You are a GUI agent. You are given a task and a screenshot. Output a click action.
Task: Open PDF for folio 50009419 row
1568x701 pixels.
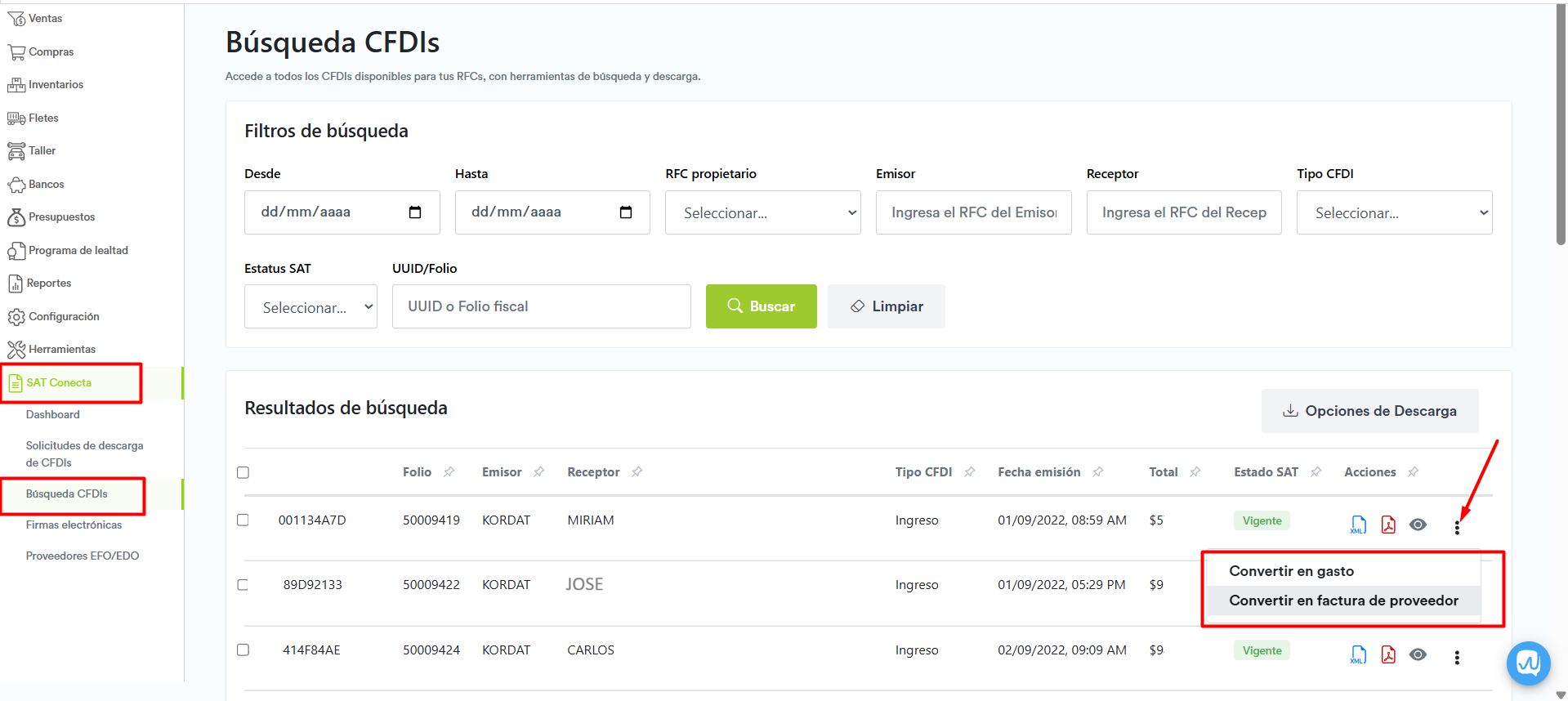(x=1388, y=525)
